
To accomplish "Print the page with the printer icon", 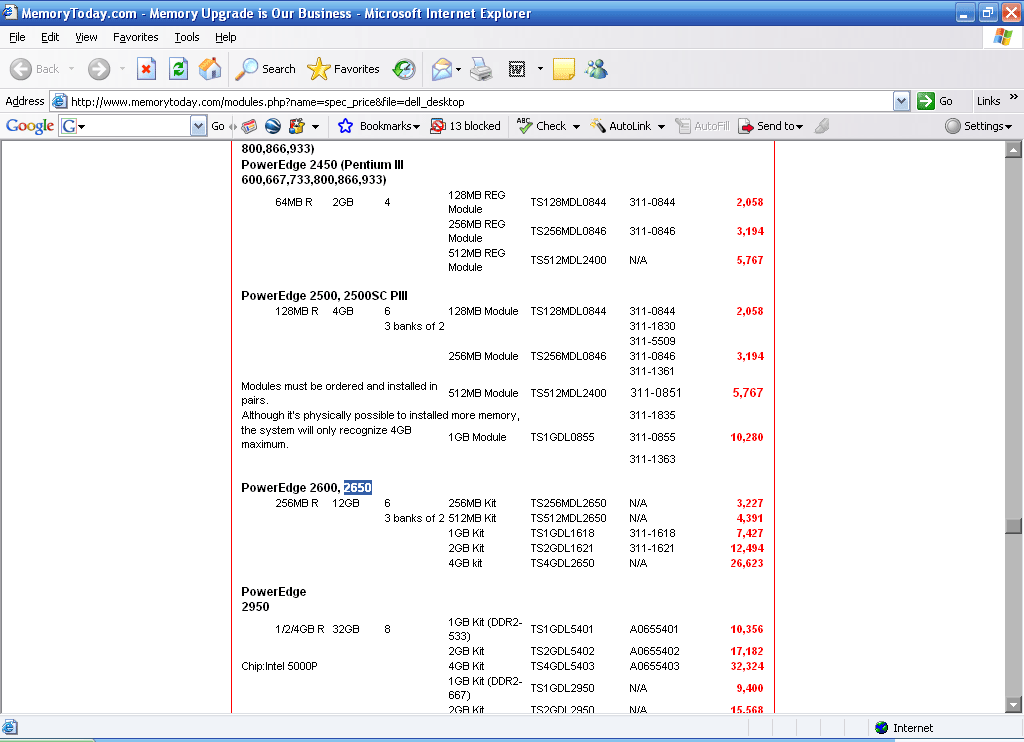I will pyautogui.click(x=481, y=69).
